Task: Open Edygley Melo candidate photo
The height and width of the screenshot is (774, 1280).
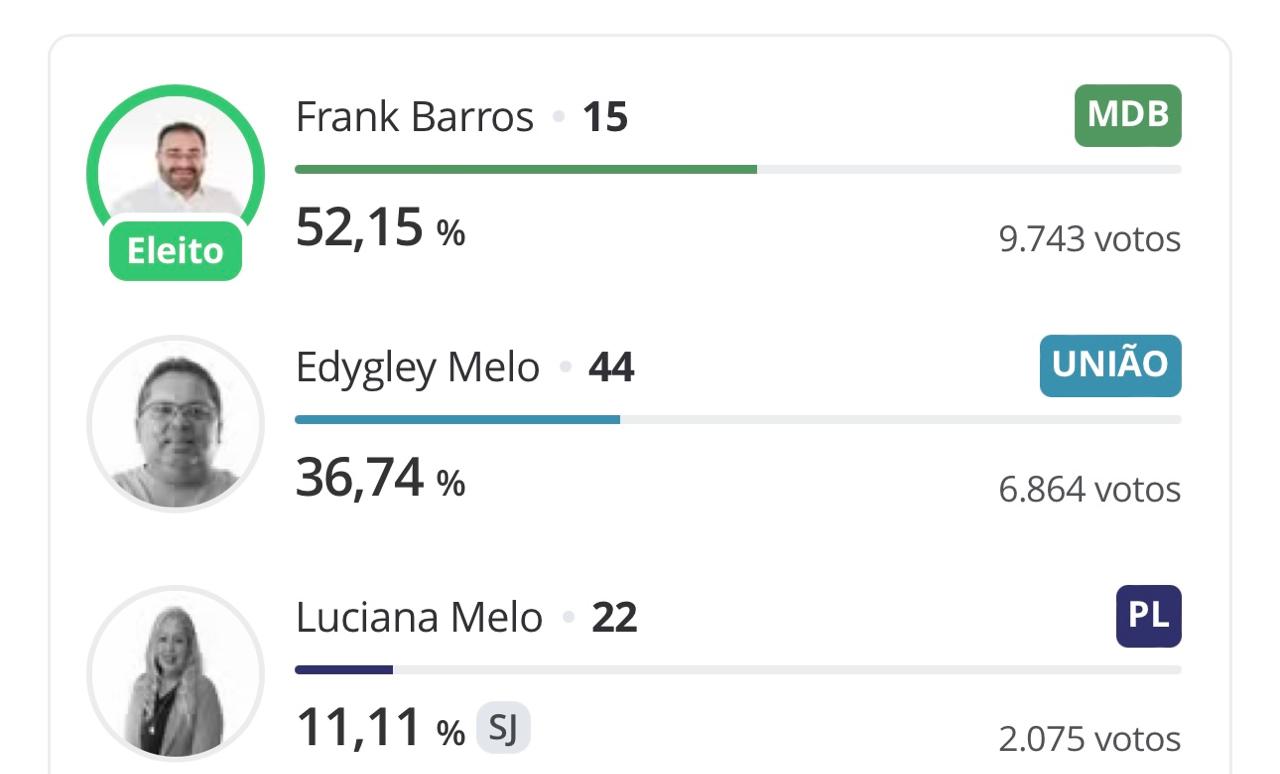Action: [x=175, y=424]
